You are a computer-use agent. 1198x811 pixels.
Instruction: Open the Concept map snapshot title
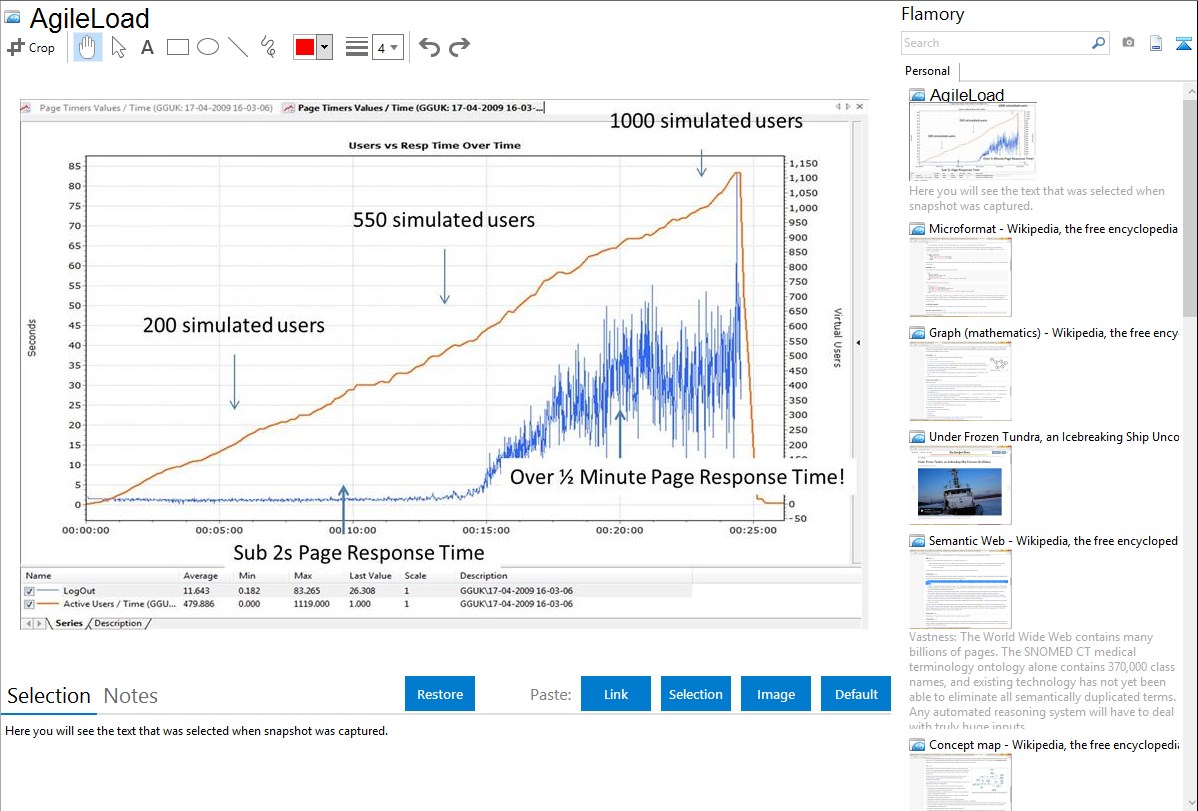coord(1054,744)
